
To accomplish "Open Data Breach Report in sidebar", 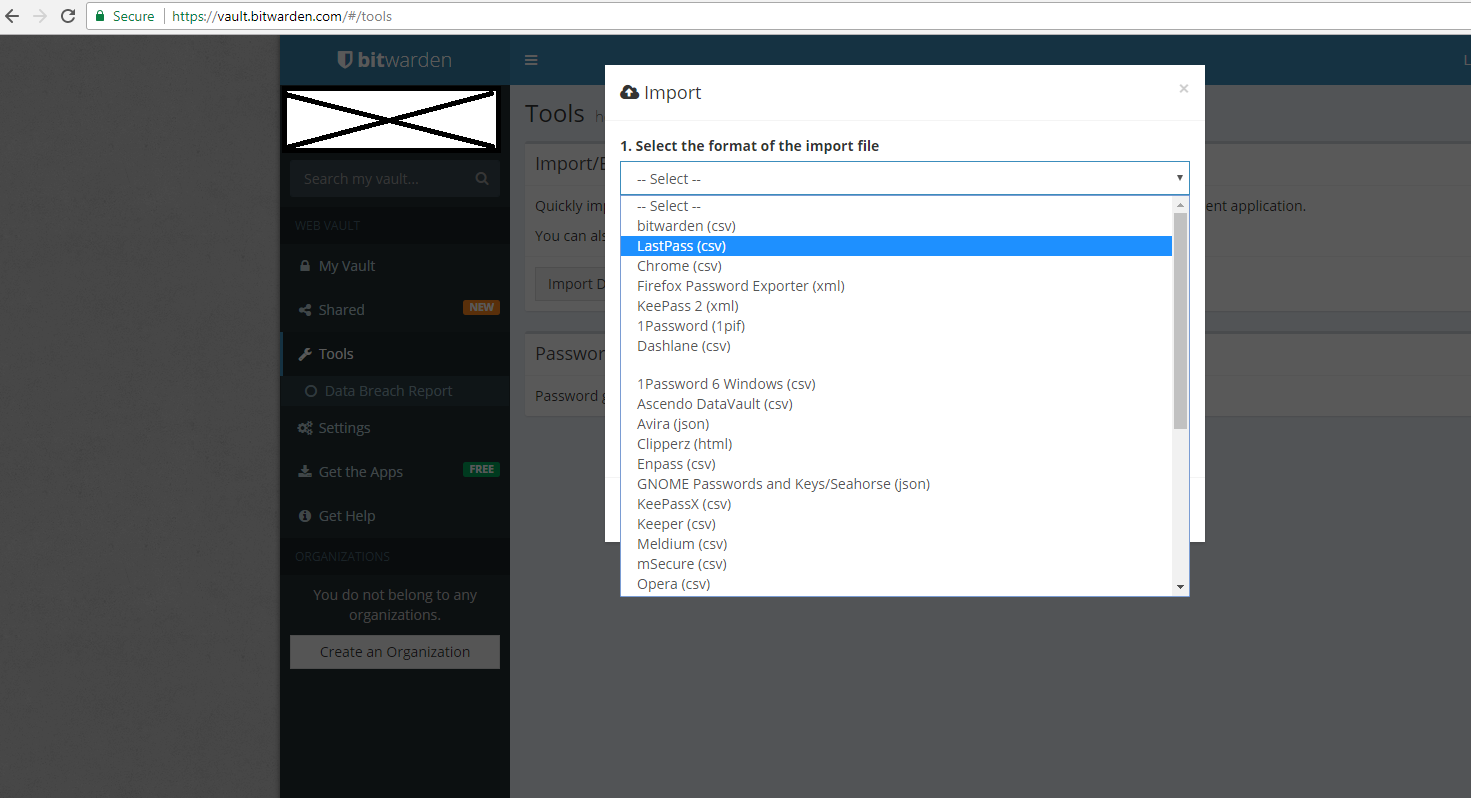I will point(395,391).
